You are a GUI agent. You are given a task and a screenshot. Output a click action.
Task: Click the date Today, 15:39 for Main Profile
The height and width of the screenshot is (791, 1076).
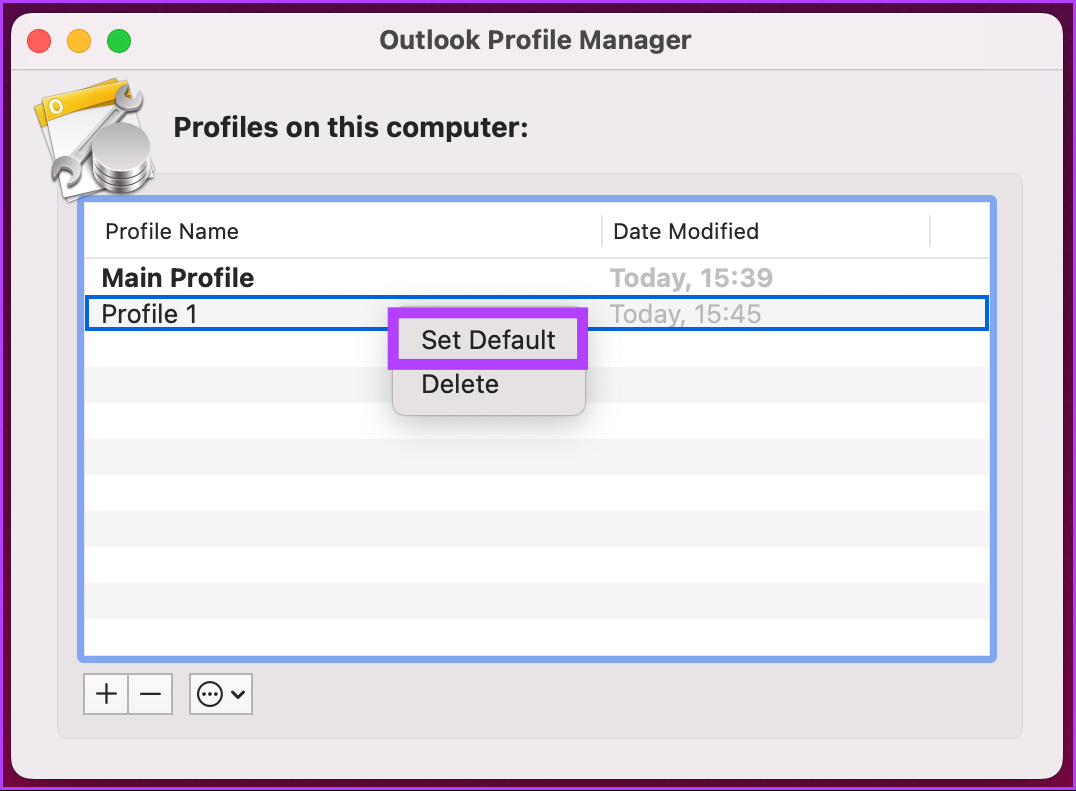pos(691,277)
